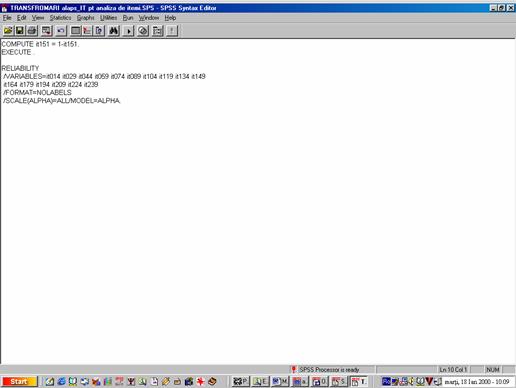This screenshot has height=388, width=516.
Task: Click the Syntax Help icon
Action: click(143, 31)
